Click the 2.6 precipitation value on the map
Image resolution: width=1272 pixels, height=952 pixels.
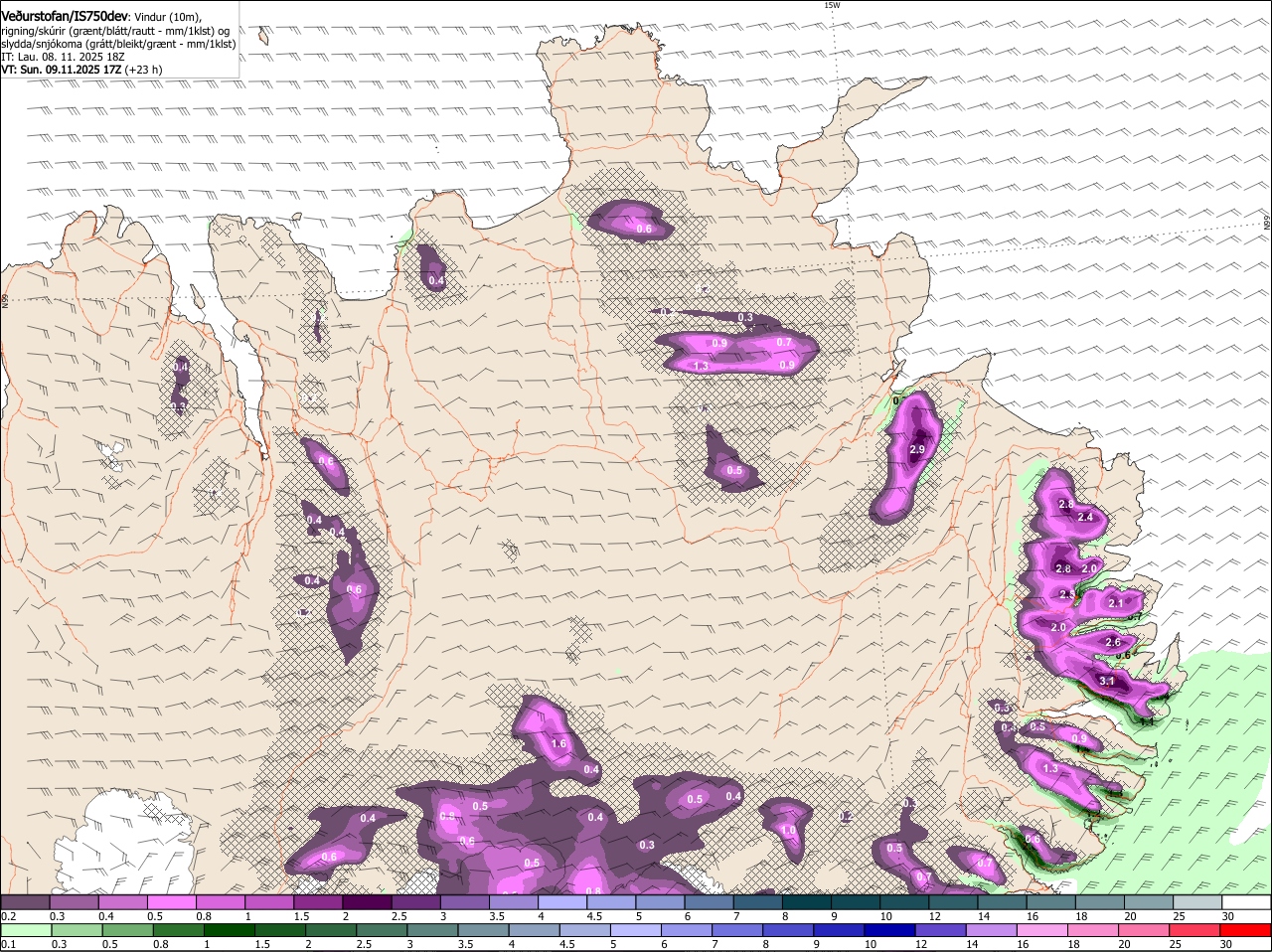coord(1113,642)
